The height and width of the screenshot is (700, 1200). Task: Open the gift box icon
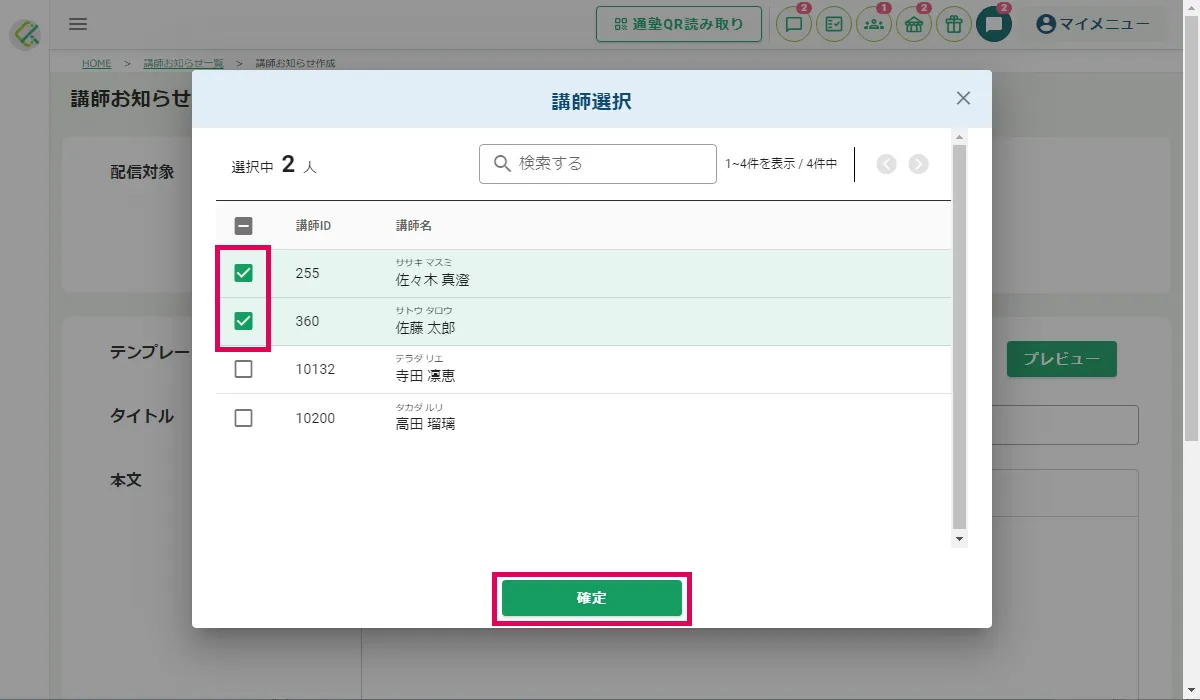pyautogui.click(x=954, y=25)
